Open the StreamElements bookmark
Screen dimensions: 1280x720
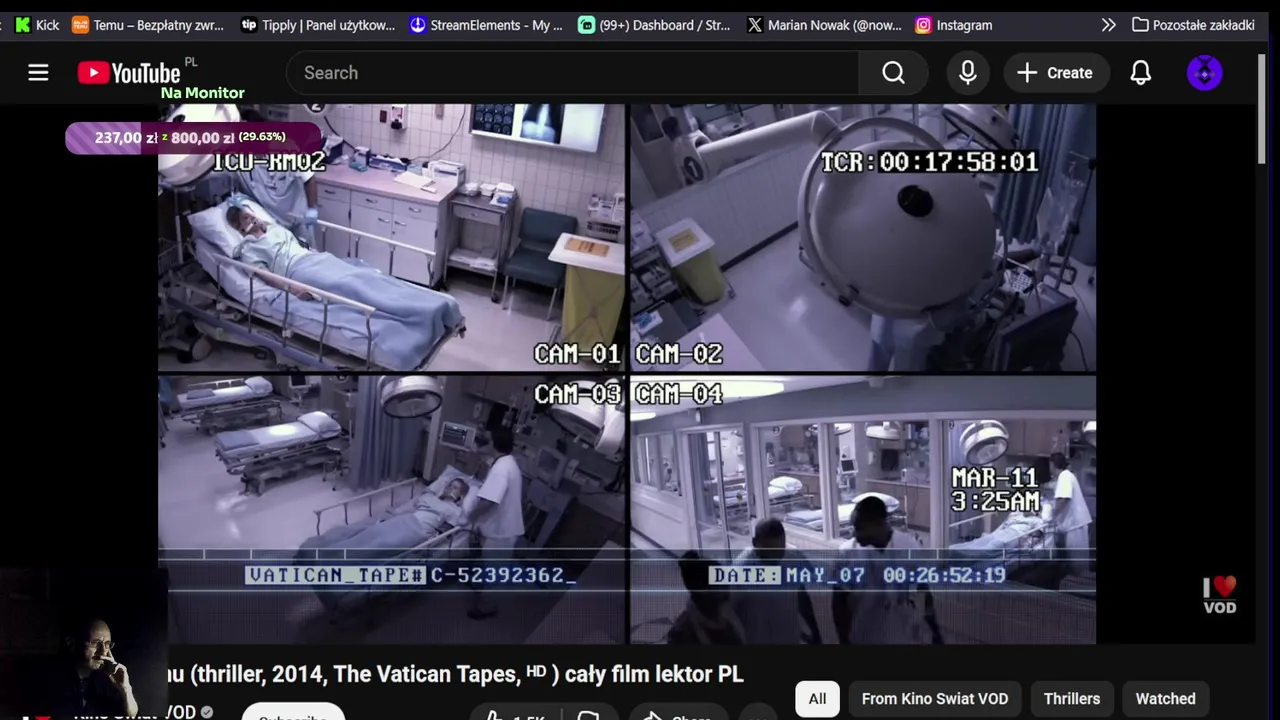[486, 25]
